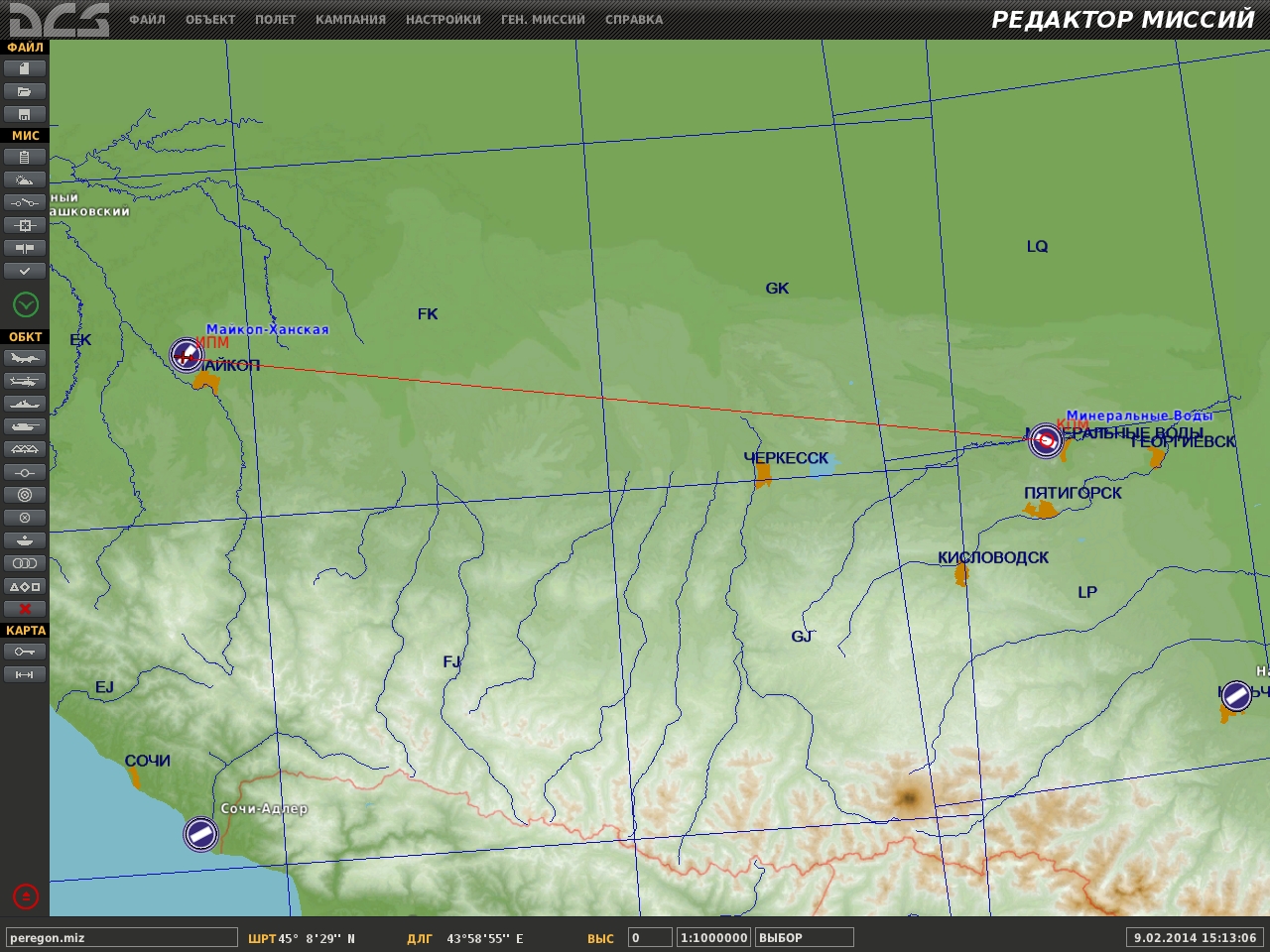Click the 1:1000000 map scale field
Viewport: 1270px width, 952px height.
click(714, 937)
